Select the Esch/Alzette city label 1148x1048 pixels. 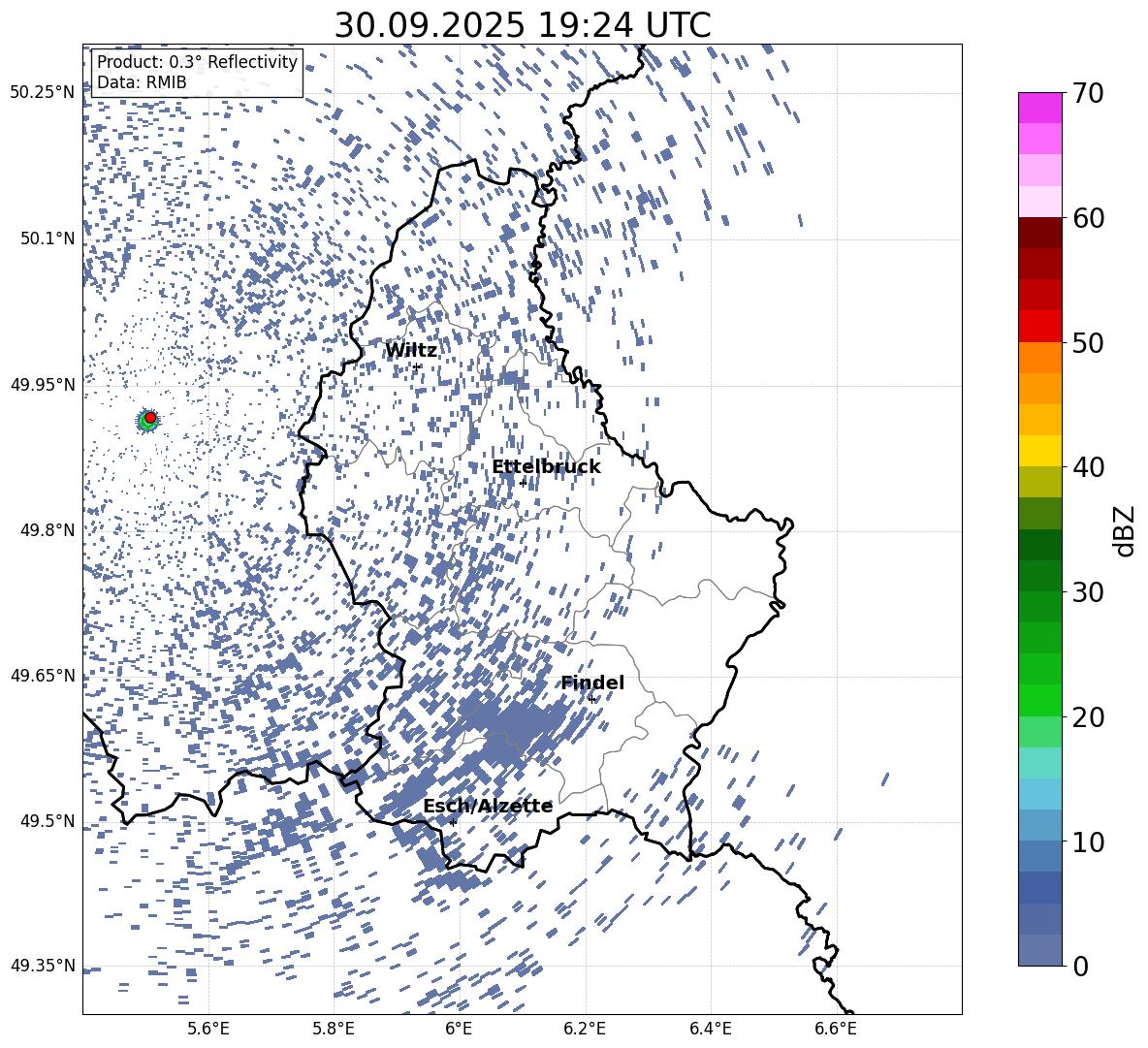coord(487,807)
